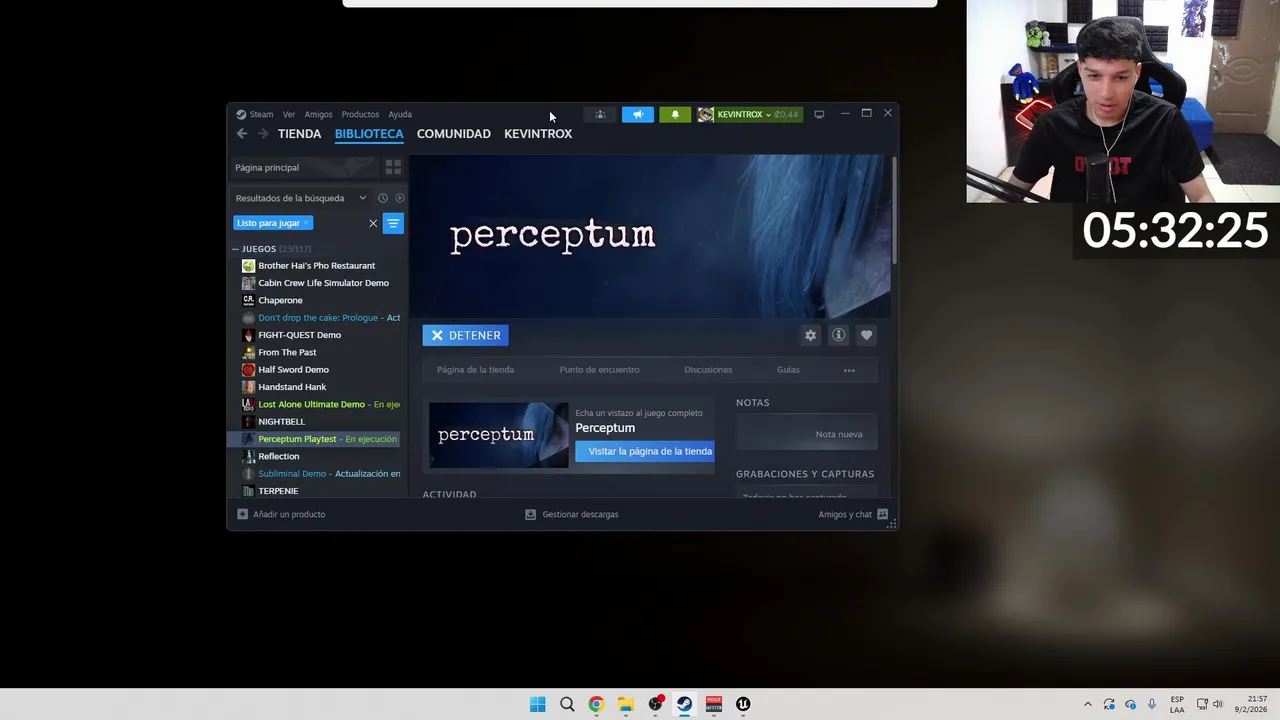The image size is (1280, 720).
Task: Open 'Página de la tienda' link
Action: (475, 370)
